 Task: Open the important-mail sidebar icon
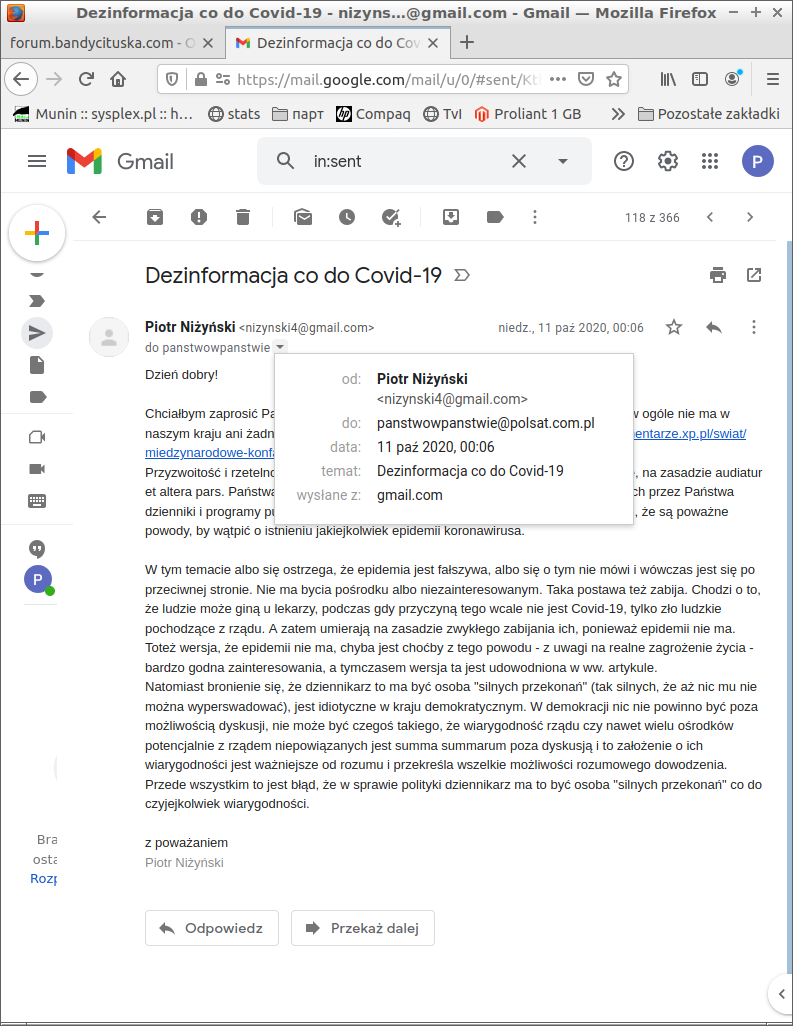pos(37,301)
